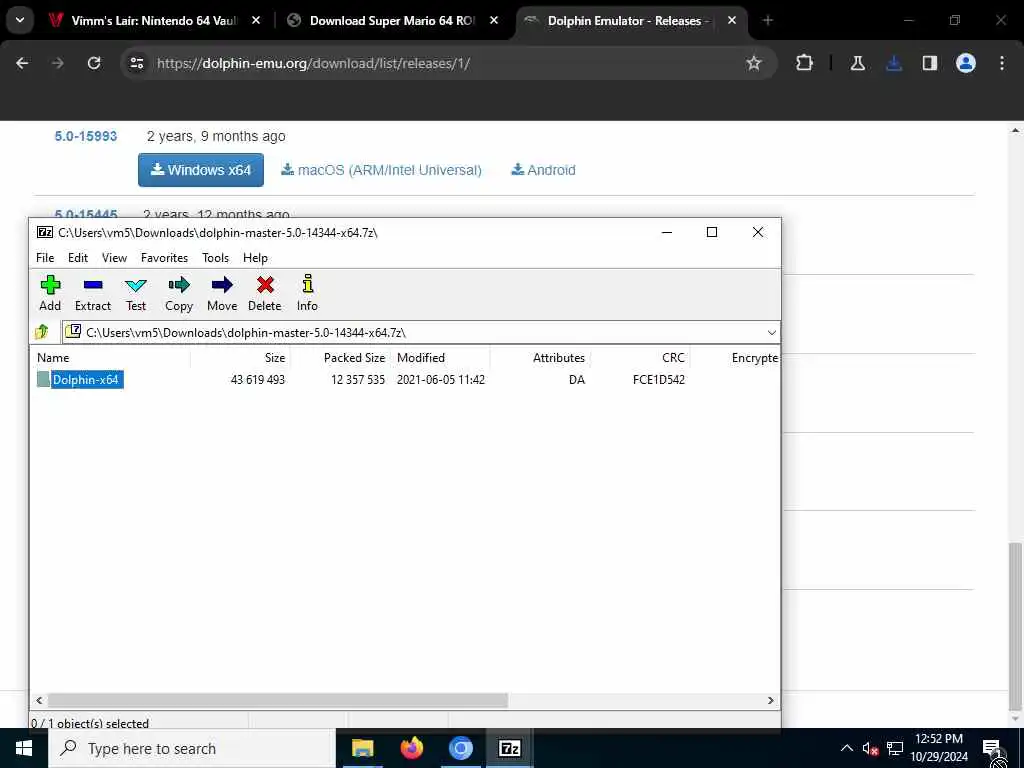1024x768 pixels.
Task: Show hidden system tray icons
Action: (846, 748)
